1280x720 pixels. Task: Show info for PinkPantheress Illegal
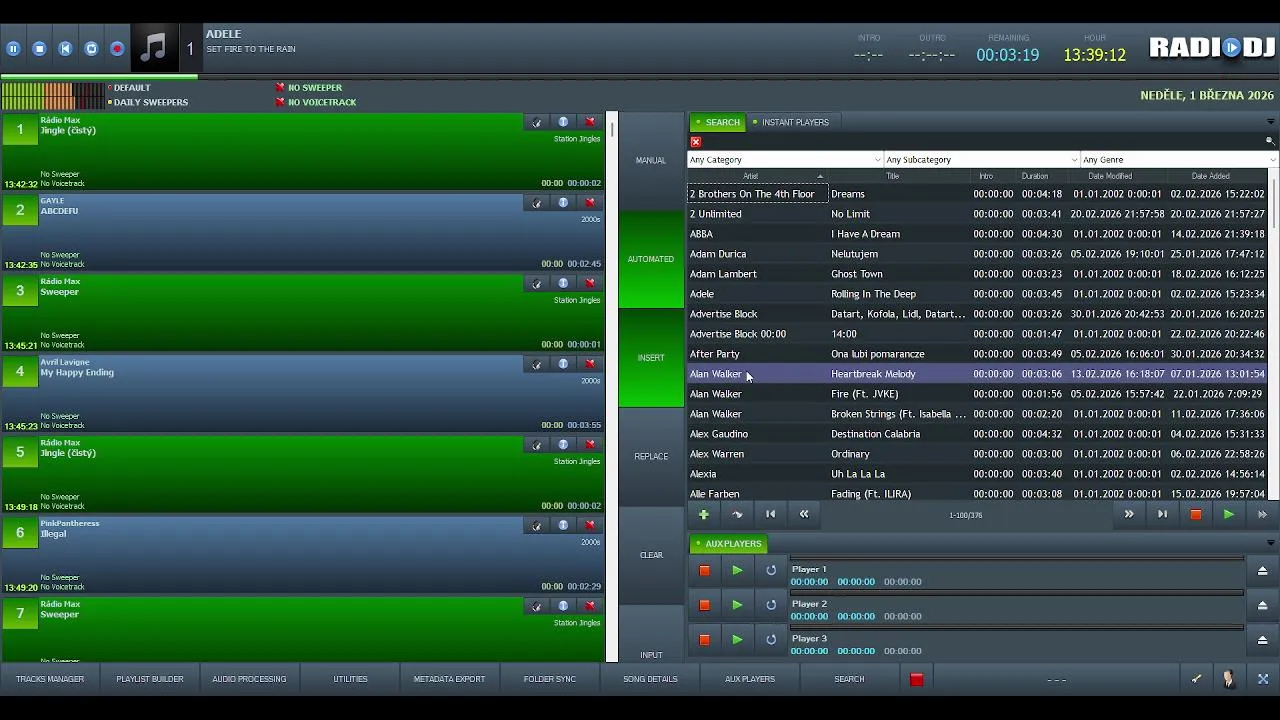[563, 525]
